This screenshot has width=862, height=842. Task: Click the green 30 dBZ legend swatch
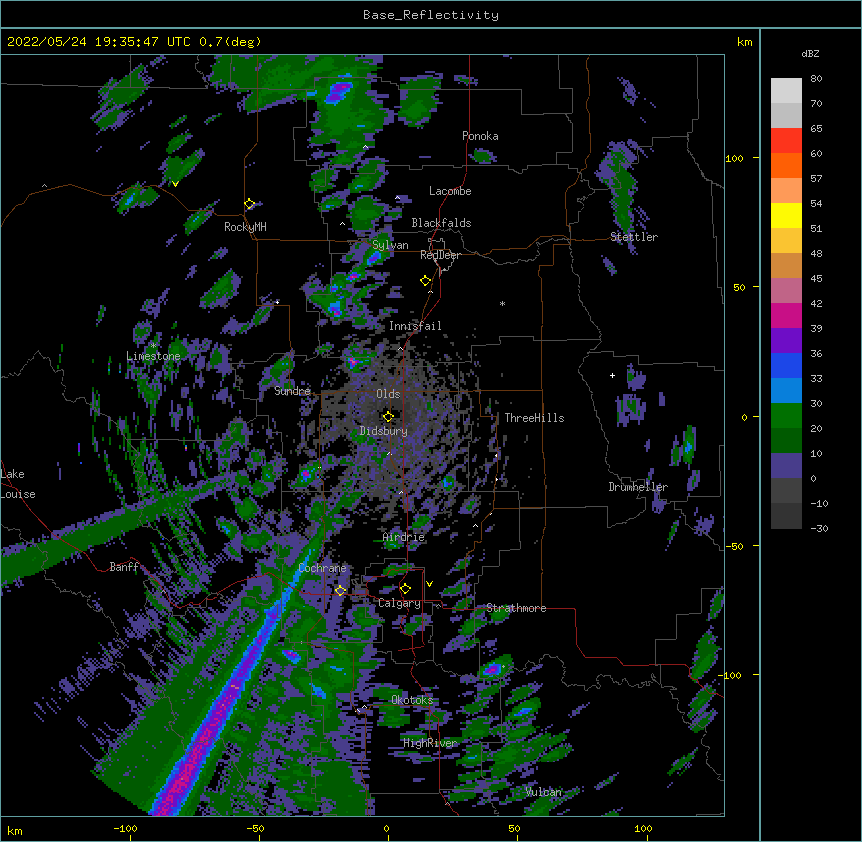786,416
